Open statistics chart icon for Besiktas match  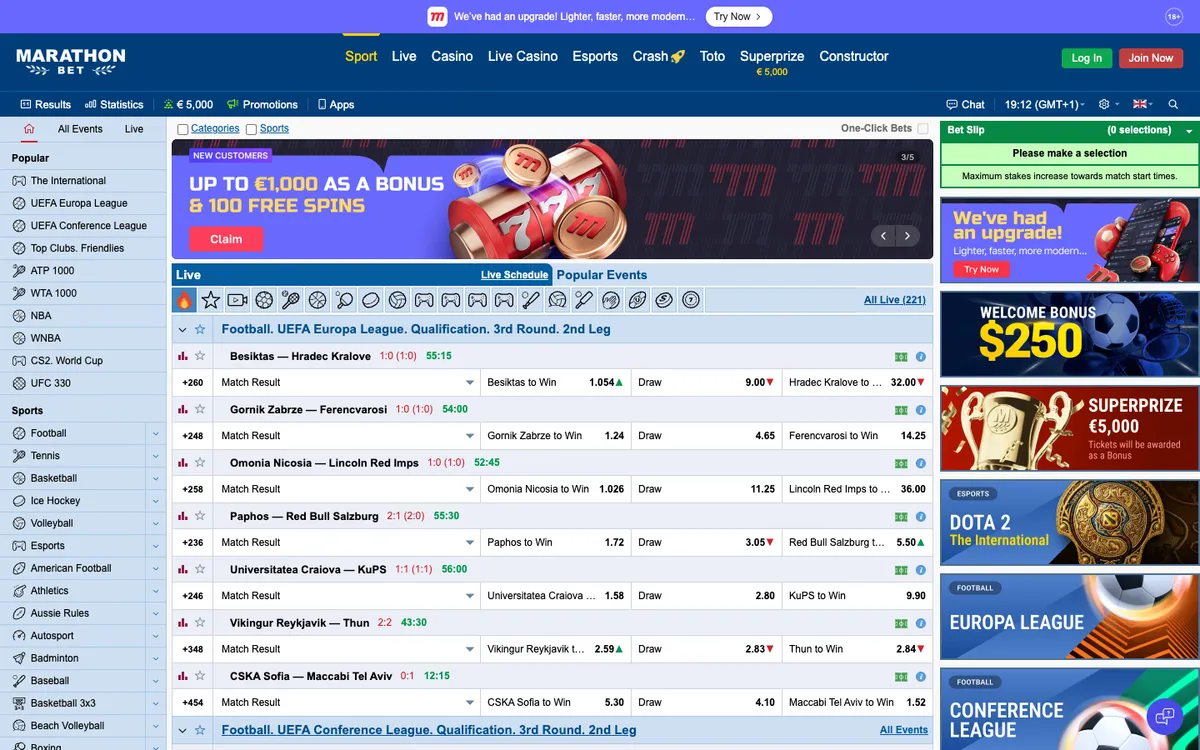tap(182, 356)
